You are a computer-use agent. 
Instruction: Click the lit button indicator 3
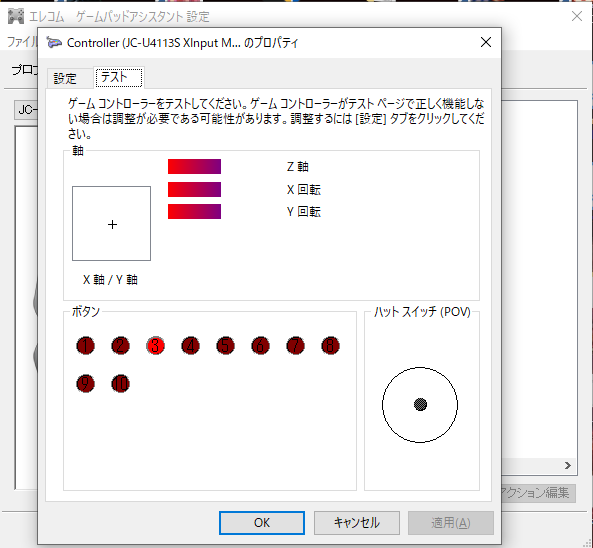pyautogui.click(x=155, y=345)
